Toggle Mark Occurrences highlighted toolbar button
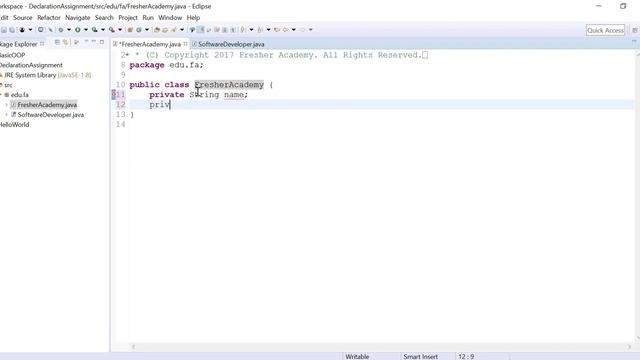The image size is (640, 360). coord(201,30)
